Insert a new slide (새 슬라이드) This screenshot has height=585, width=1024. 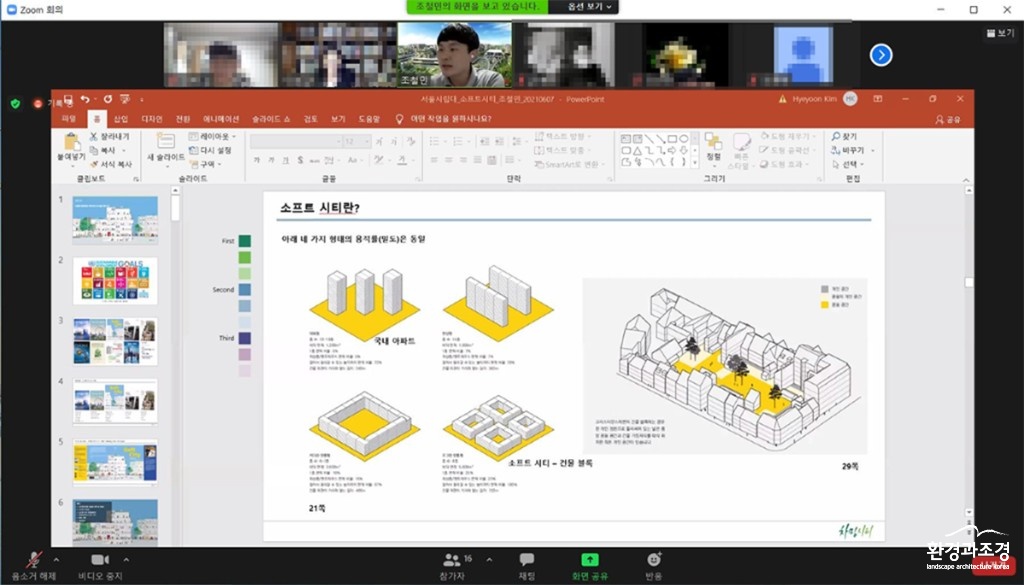[165, 148]
